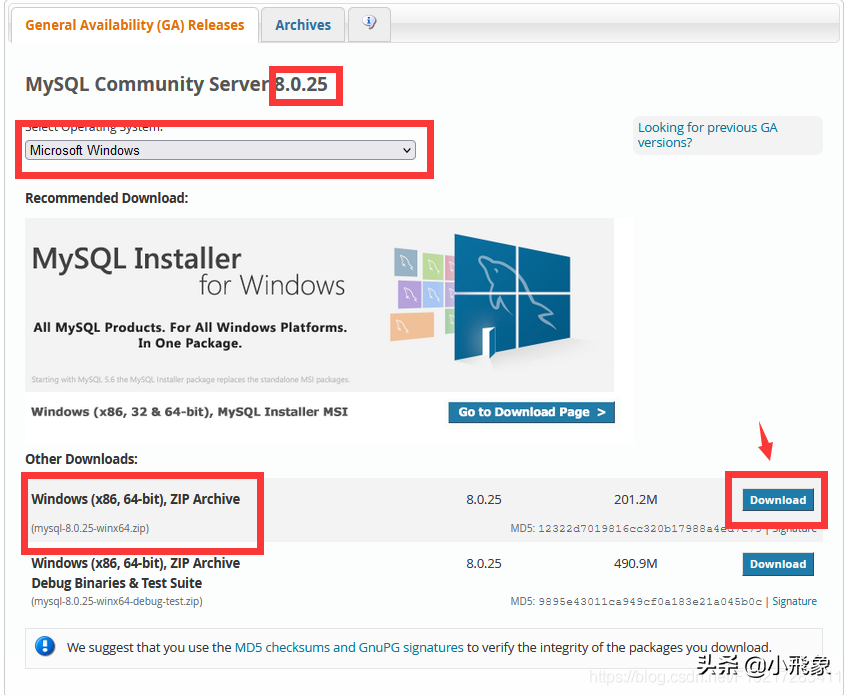The image size is (850, 695).
Task: Expand the Microsoft Windows operating system dropdown
Action: (220, 150)
